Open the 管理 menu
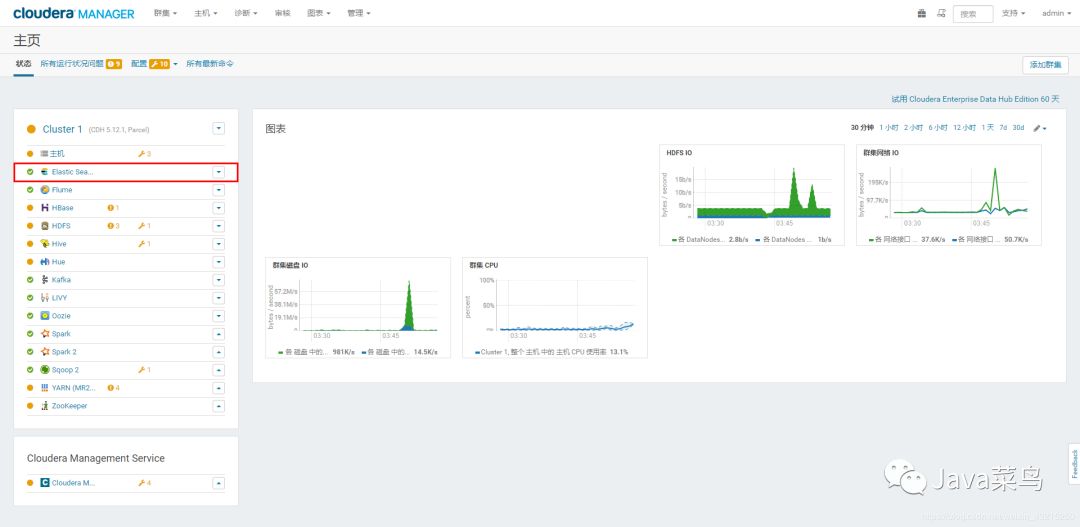The height and width of the screenshot is (527, 1080). (359, 13)
